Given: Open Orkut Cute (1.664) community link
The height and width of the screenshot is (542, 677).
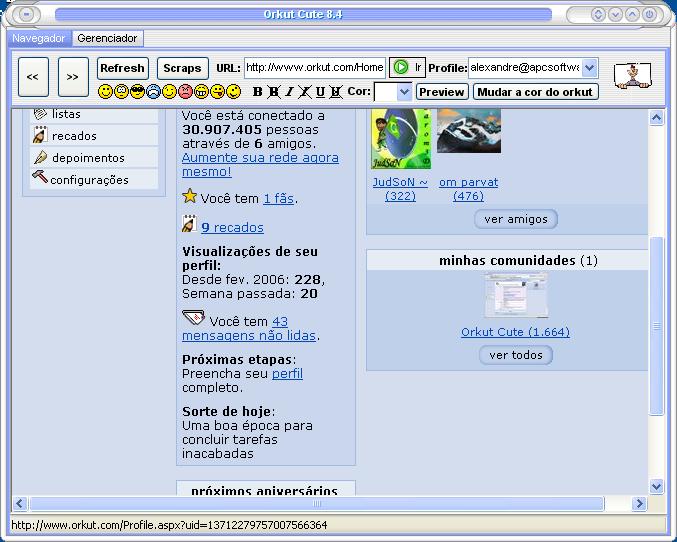Looking at the screenshot, I should click(516, 332).
